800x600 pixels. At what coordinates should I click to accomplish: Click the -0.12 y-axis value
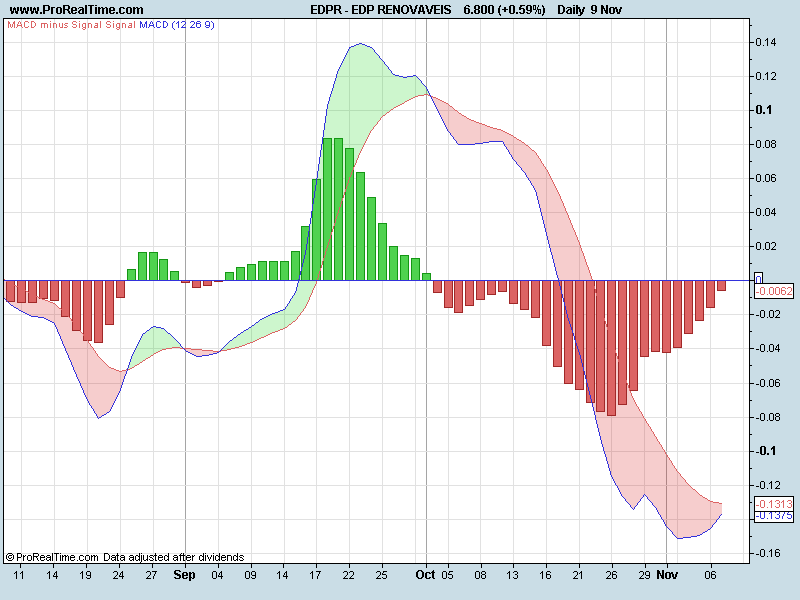point(767,485)
